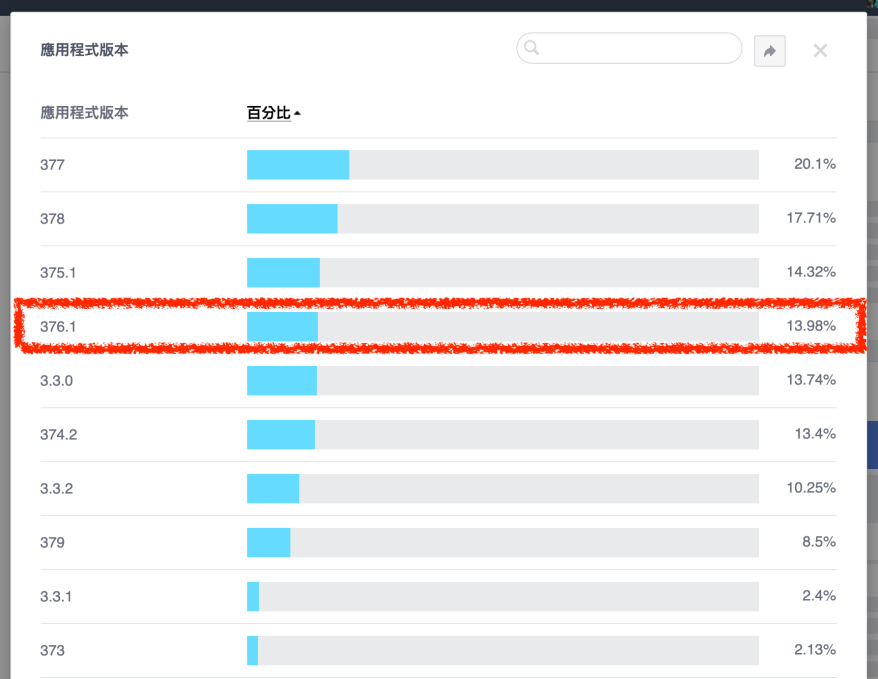
Task: Click the sort arrow next to 百分比
Action: point(298,114)
